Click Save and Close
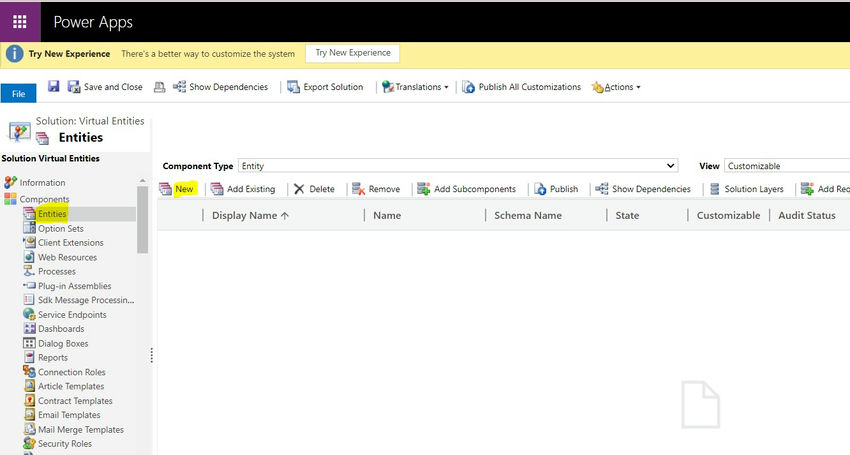 click(105, 87)
